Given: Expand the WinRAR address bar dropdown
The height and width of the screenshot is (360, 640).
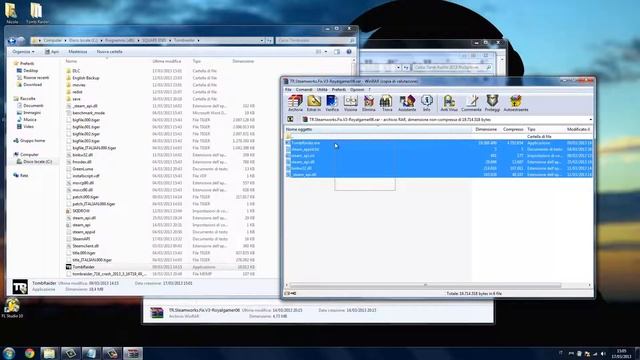Looking at the screenshot, I should (591, 120).
